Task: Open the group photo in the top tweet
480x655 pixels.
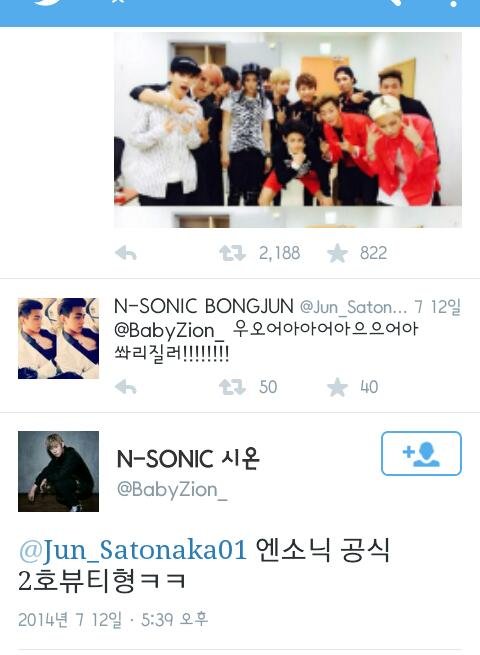Action: point(288,119)
